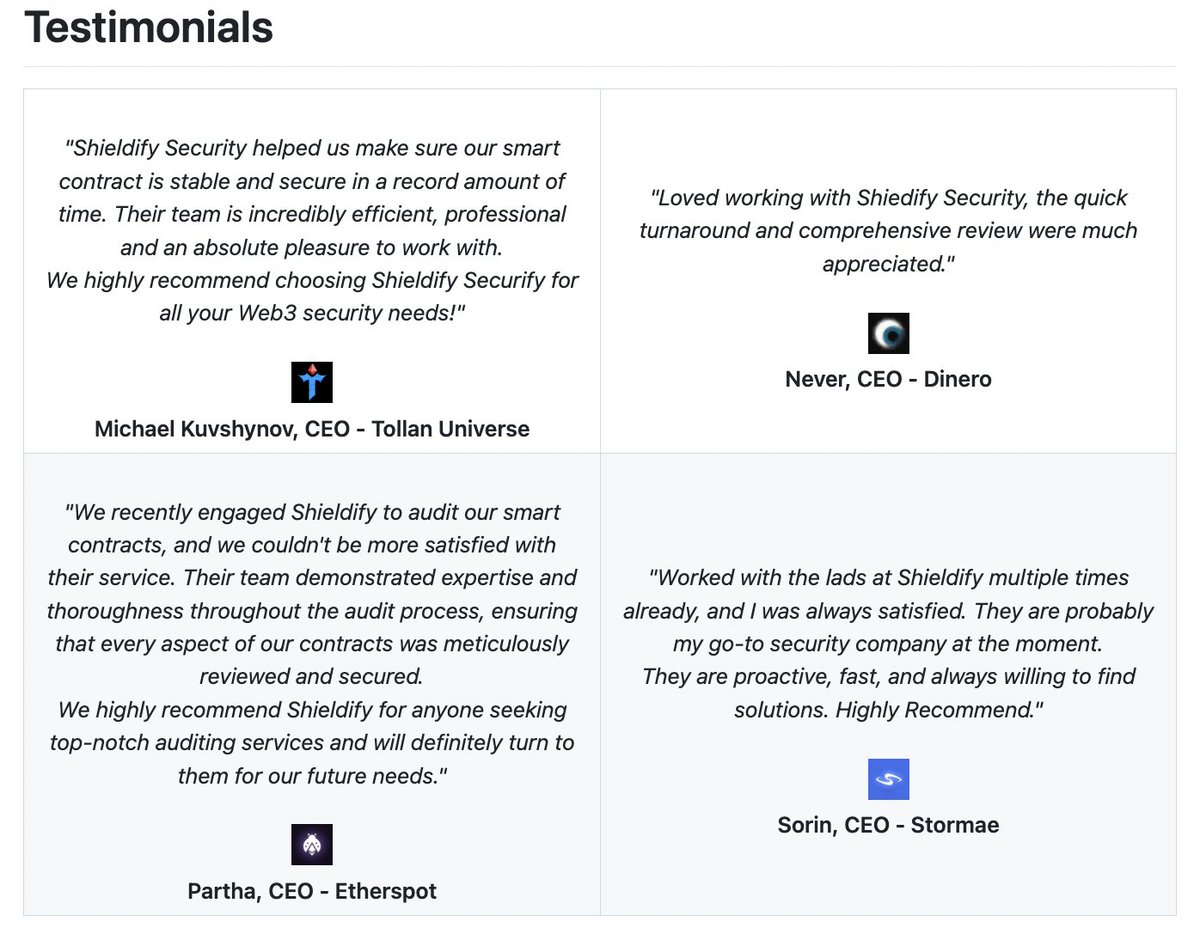Click the quote starting "We recently engaged Shieldify"
This screenshot has height=940, width=1200.
[312, 643]
